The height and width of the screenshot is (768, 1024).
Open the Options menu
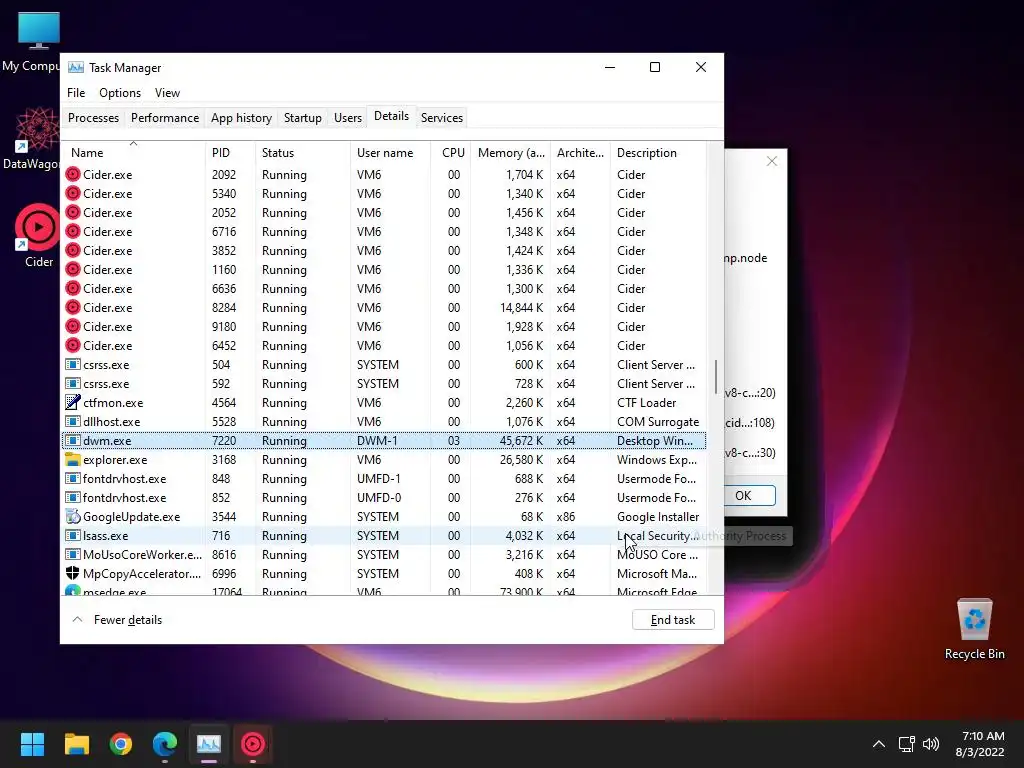point(120,93)
